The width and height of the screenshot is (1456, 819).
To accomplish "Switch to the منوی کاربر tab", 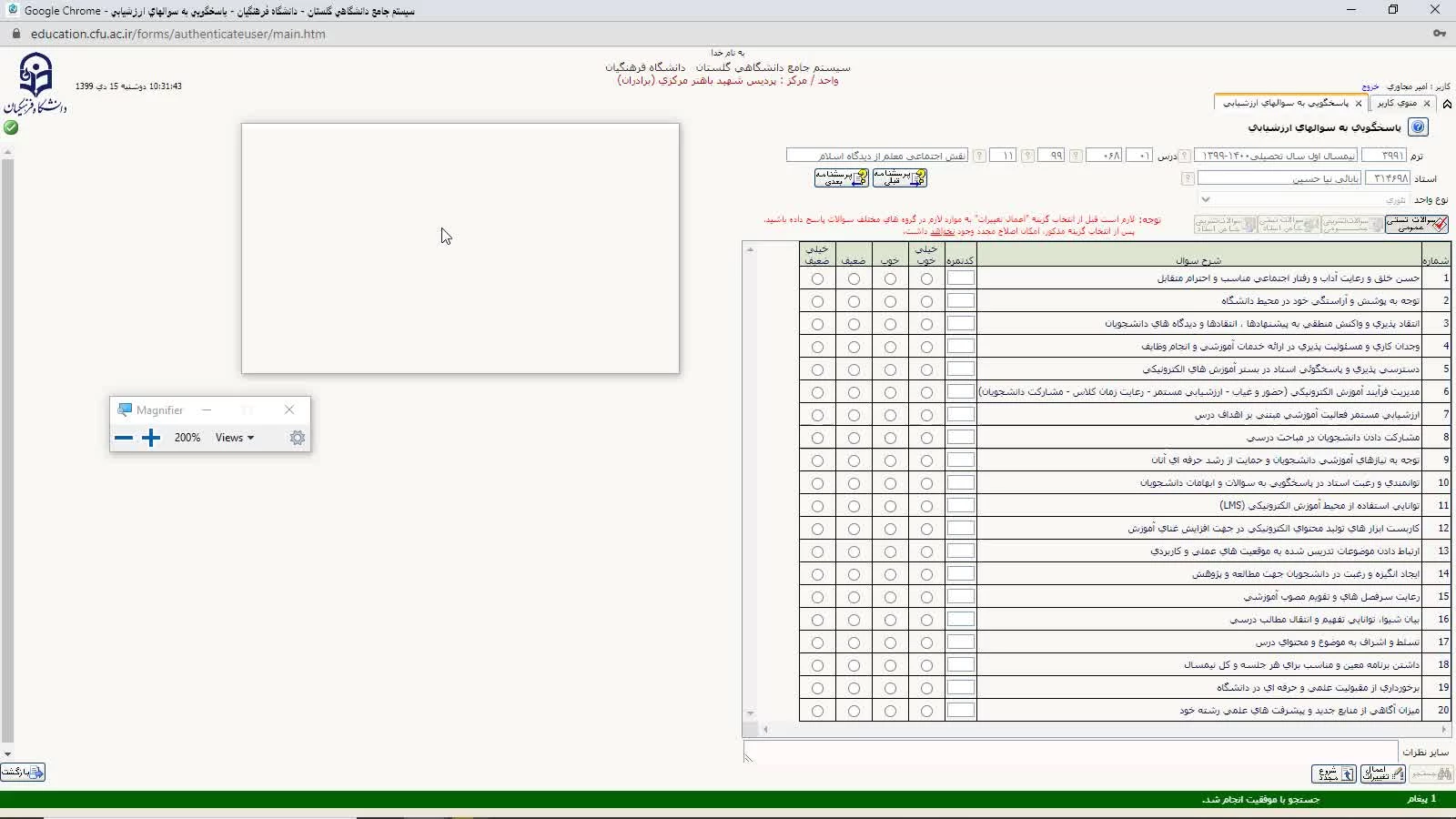I will (x=1397, y=104).
